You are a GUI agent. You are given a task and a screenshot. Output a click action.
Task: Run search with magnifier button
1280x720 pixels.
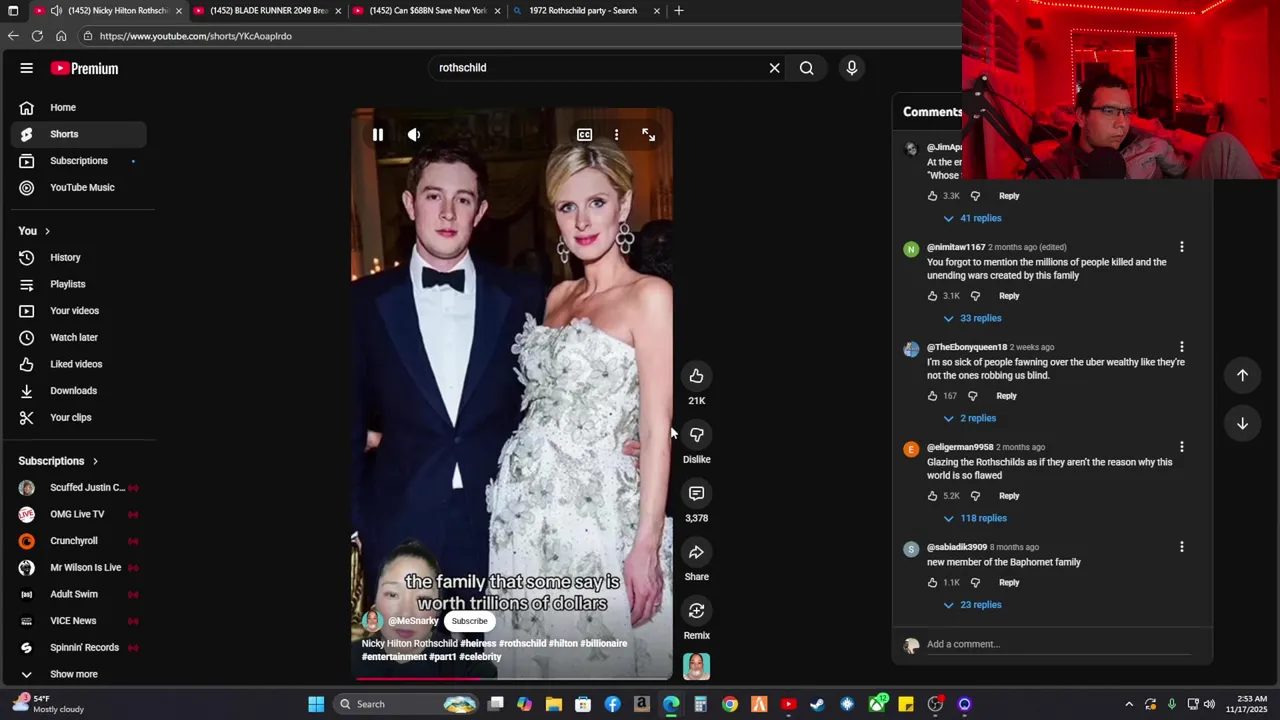tap(806, 68)
